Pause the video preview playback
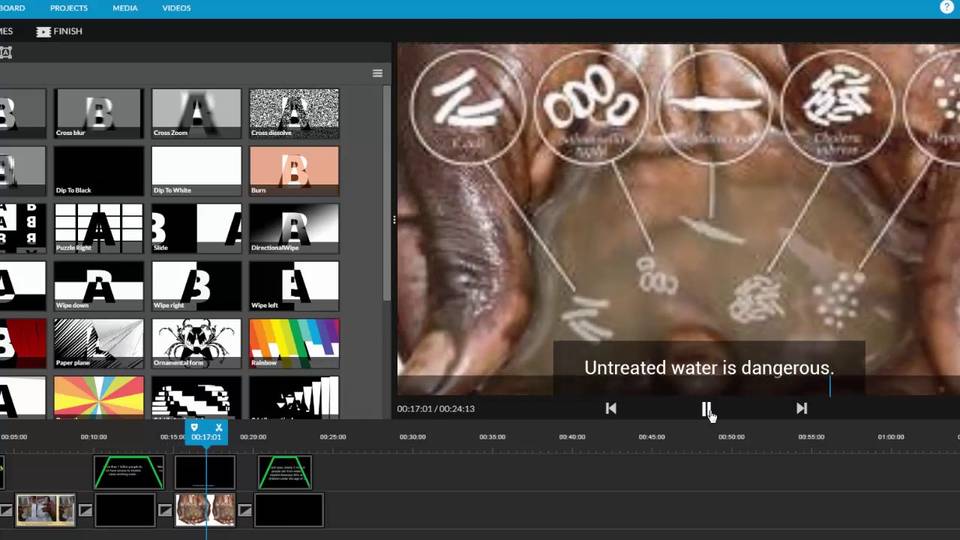Image resolution: width=960 pixels, height=540 pixels. 706,408
